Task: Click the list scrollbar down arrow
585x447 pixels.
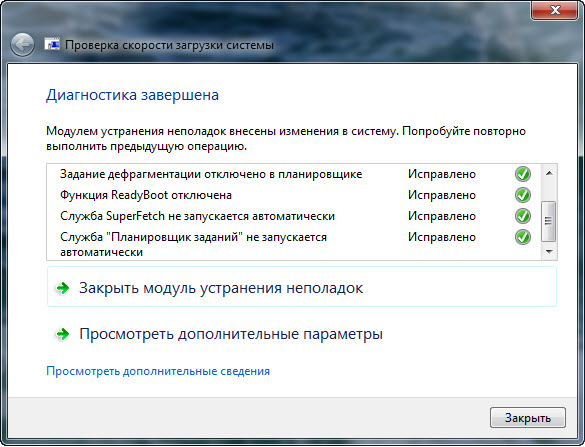Action: 549,251
